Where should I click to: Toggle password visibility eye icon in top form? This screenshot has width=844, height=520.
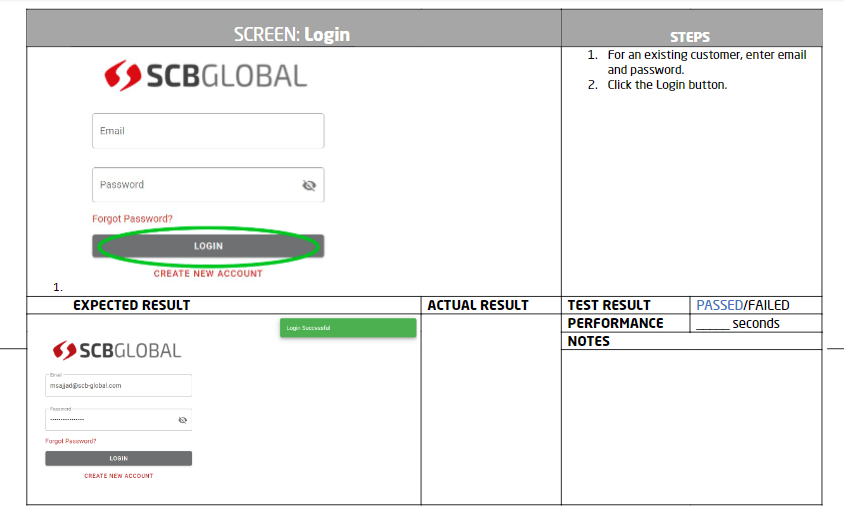coord(309,185)
